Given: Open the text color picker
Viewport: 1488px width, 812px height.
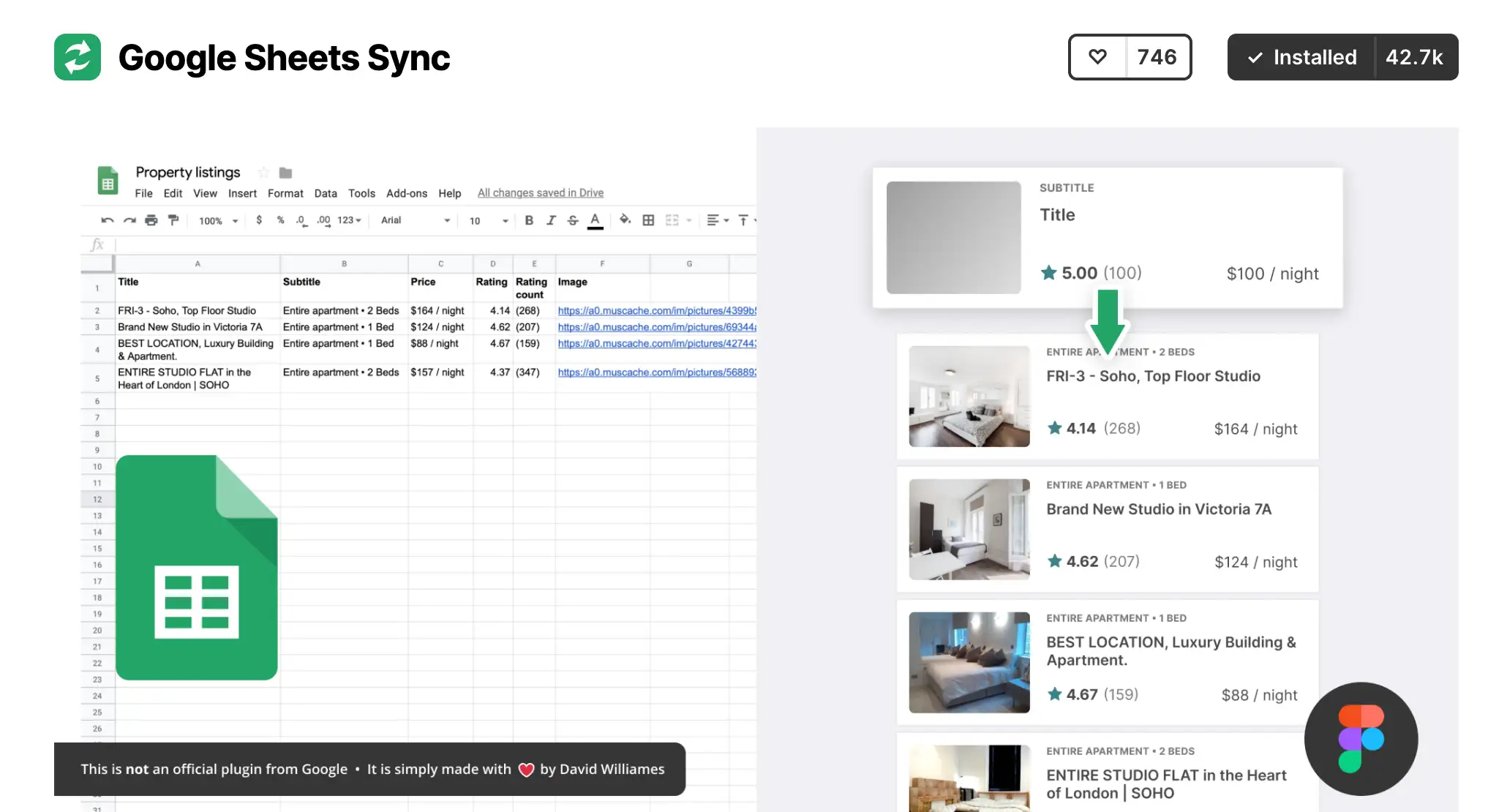Looking at the screenshot, I should 595,220.
